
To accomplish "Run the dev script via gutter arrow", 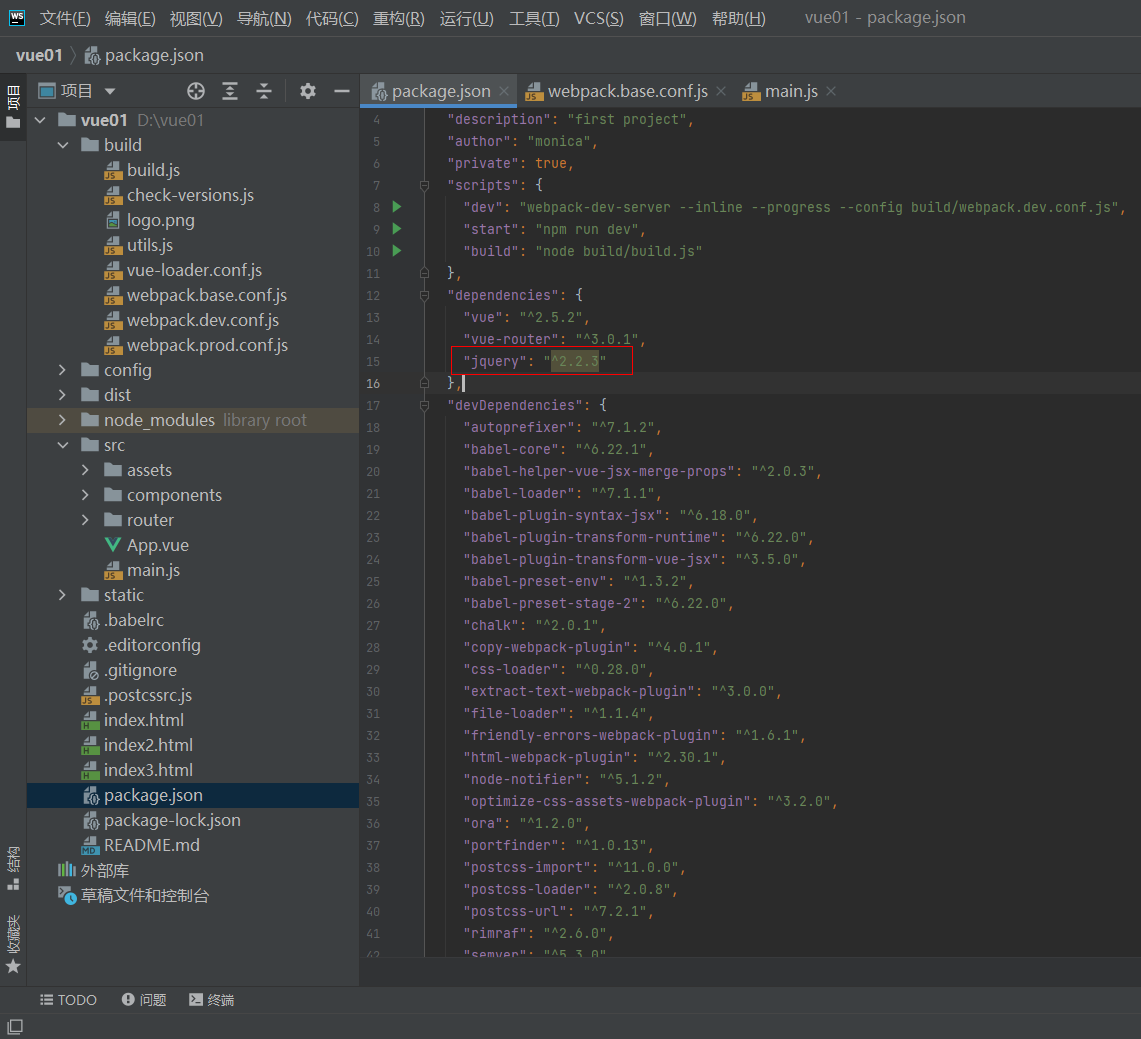I will pos(397,207).
